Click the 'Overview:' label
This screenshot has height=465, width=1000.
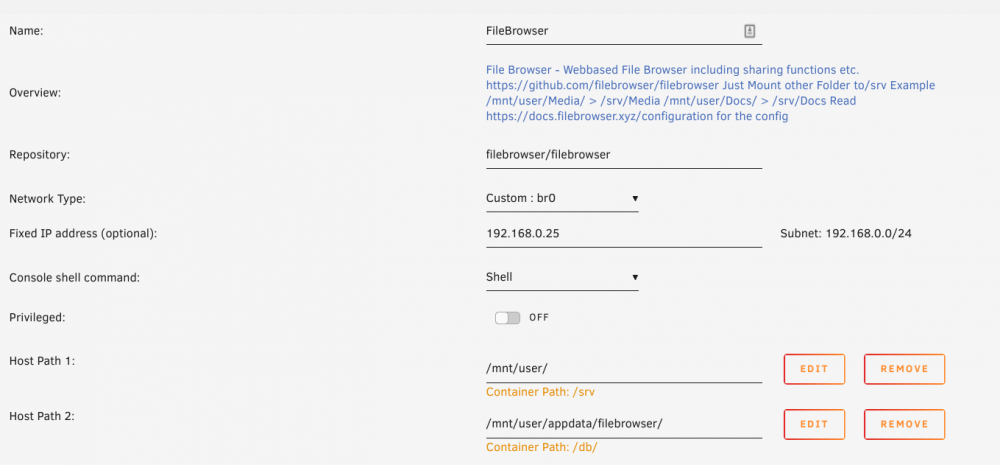[x=35, y=93]
